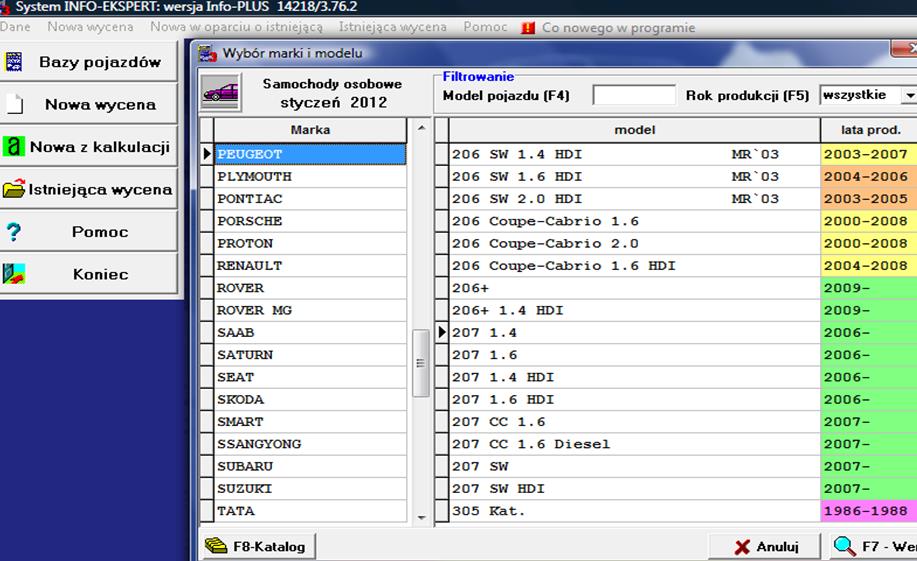Screen dimensions: 917x561
Task: Click the Marka column header
Action: [x=310, y=130]
